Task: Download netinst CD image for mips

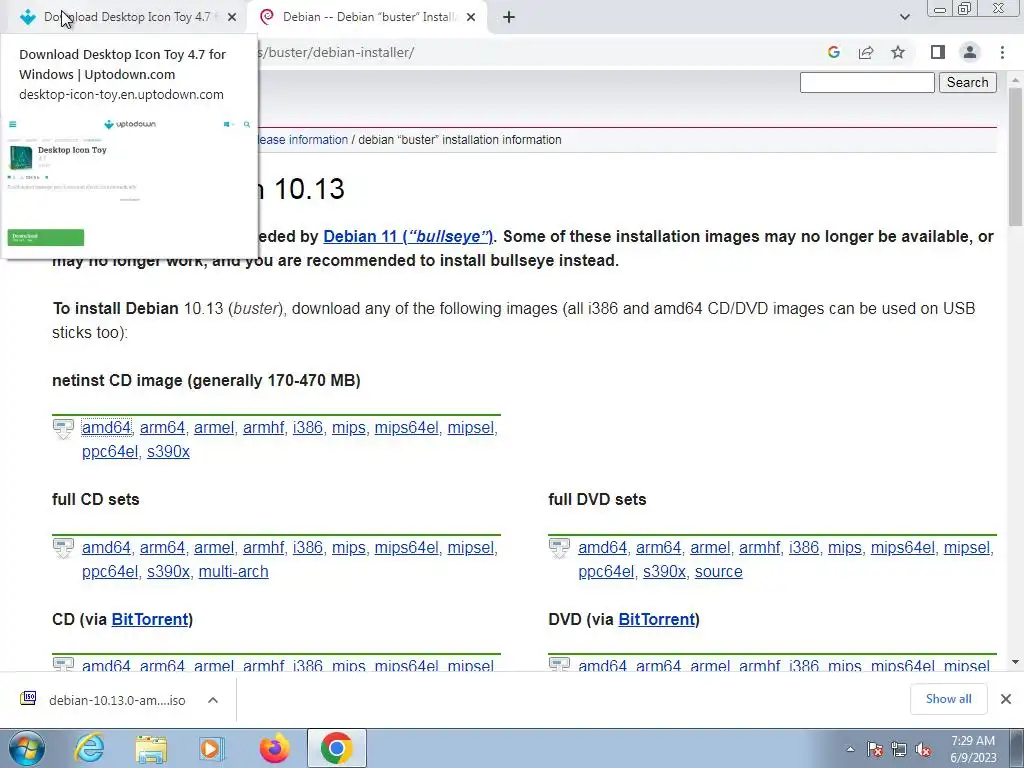Action: tap(349, 428)
